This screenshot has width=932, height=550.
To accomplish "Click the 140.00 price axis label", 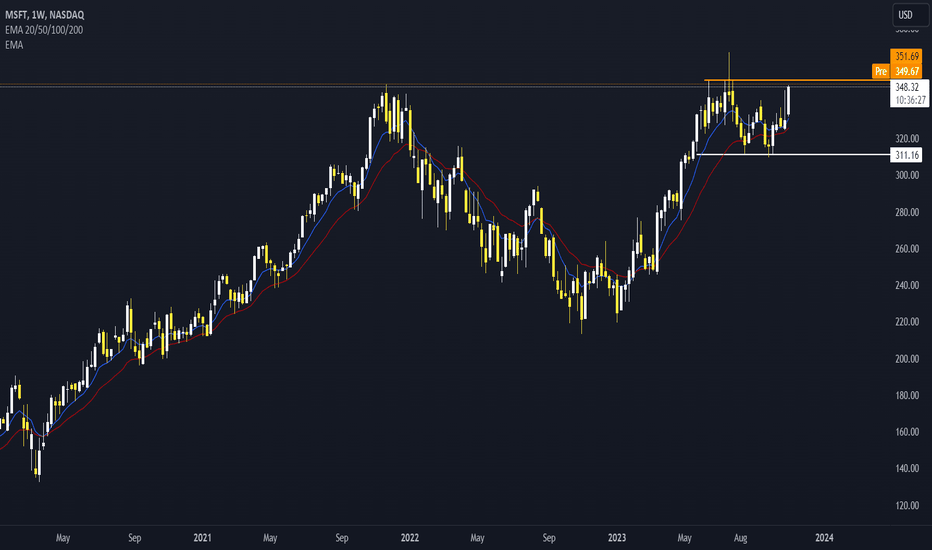I will [x=907, y=469].
